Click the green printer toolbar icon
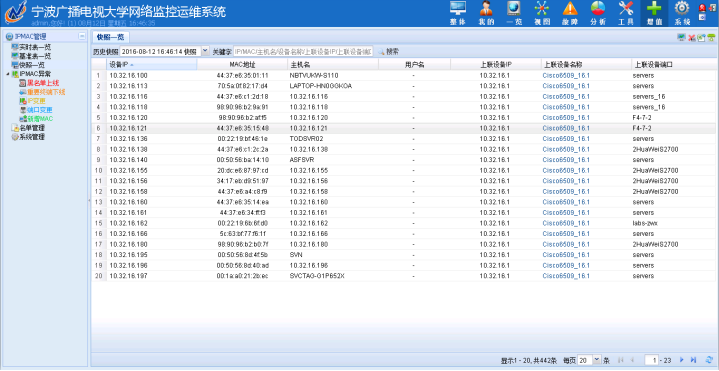The width and height of the screenshot is (719, 371). [x=711, y=38]
